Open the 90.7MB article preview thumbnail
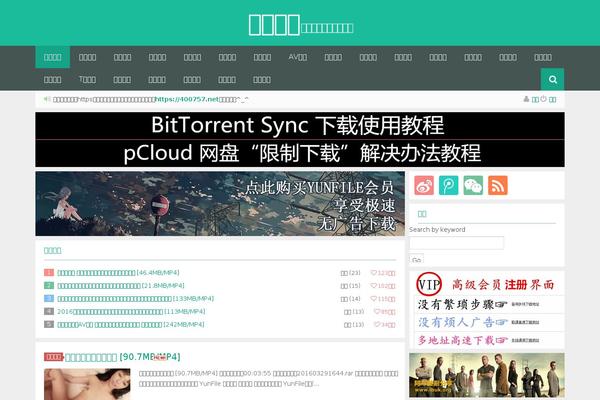Screen dimensions: 600x400 (87, 384)
